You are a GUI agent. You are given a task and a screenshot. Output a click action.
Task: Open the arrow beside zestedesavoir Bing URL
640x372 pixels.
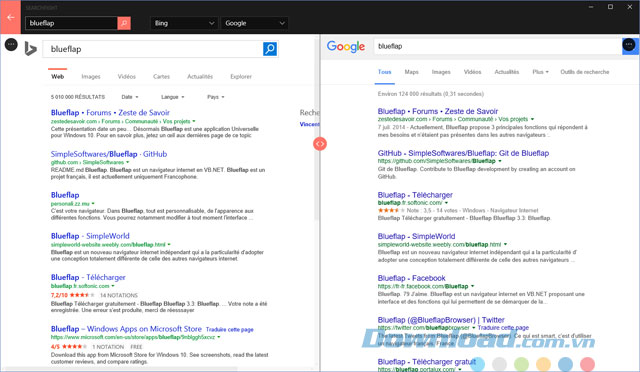tap(194, 121)
